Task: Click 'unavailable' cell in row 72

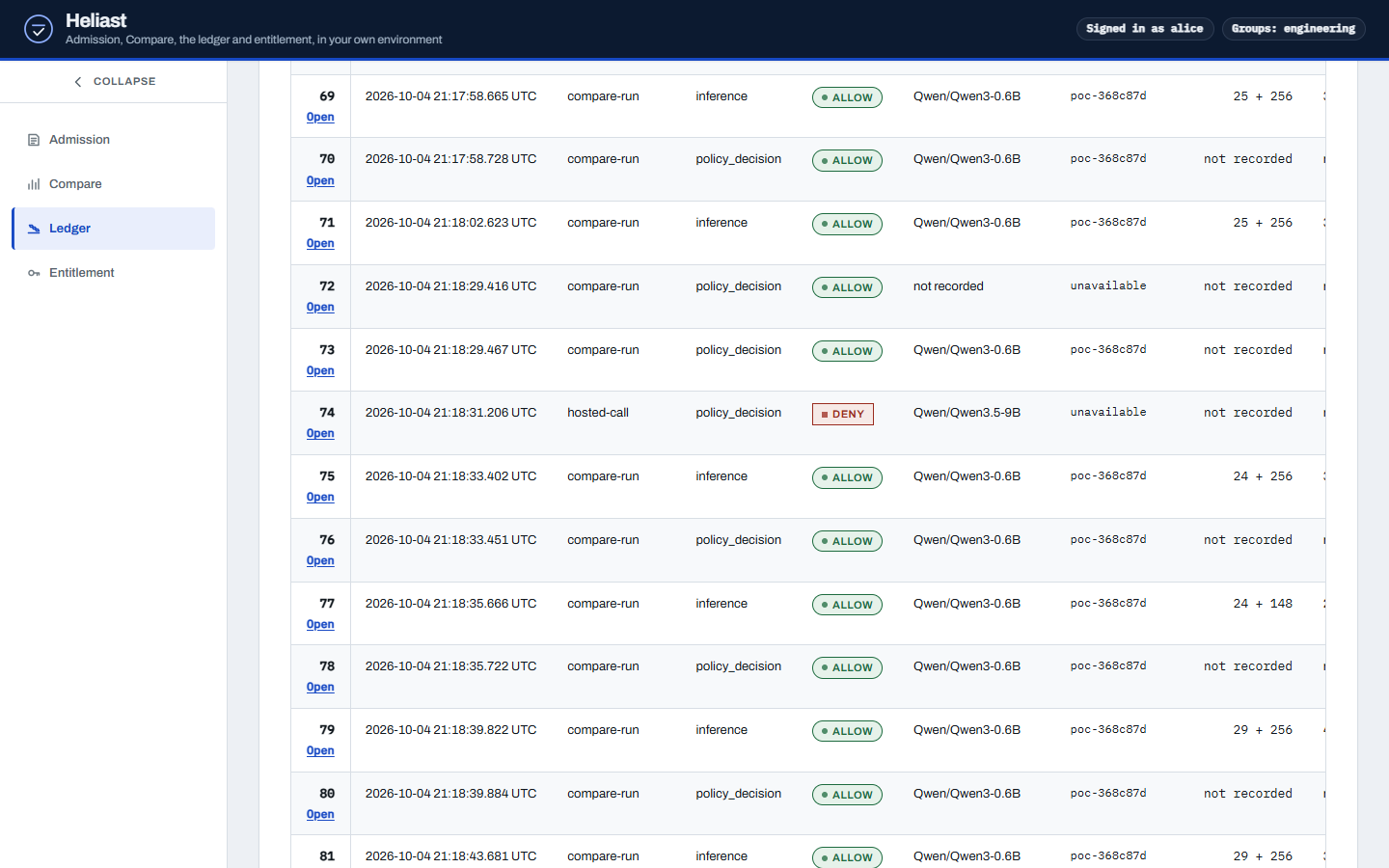Action: [x=1108, y=285]
